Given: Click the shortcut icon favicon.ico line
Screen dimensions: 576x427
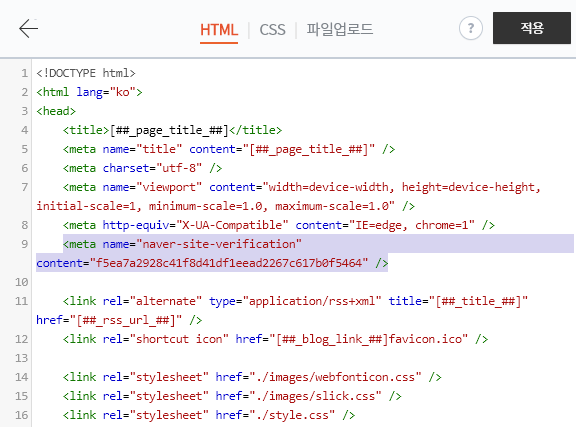Looking at the screenshot, I should (x=276, y=339).
